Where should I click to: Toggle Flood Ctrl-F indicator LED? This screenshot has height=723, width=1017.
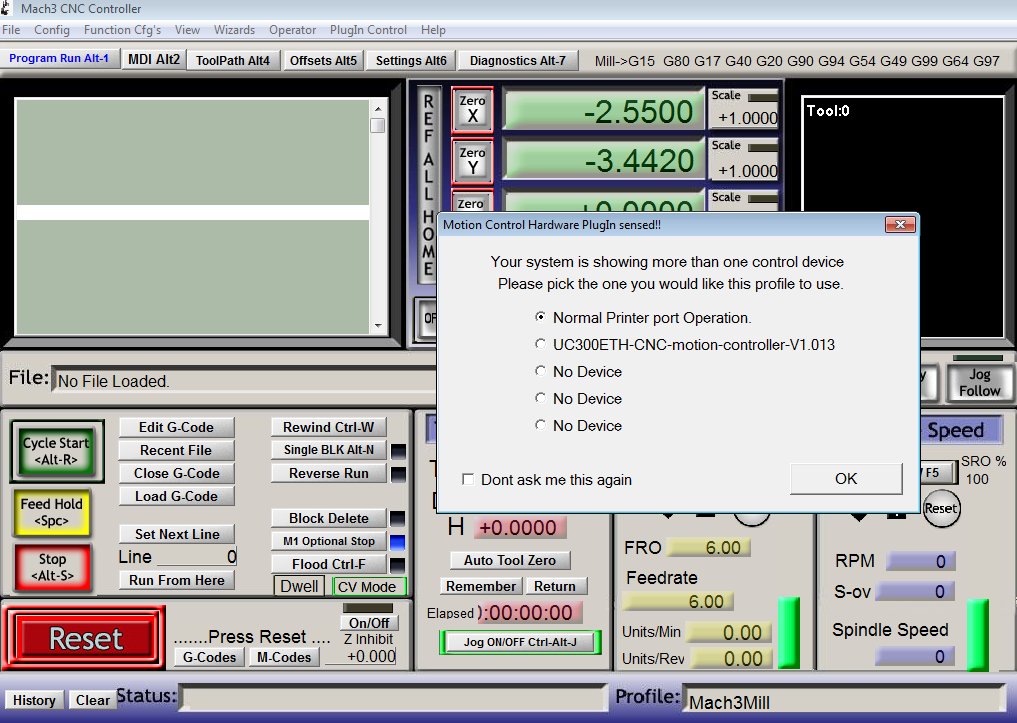[x=398, y=565]
